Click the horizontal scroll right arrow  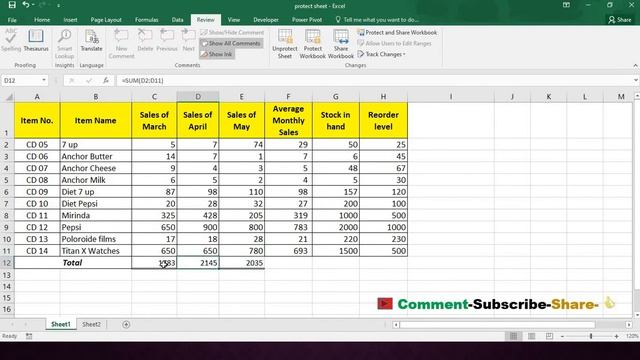click(x=629, y=324)
